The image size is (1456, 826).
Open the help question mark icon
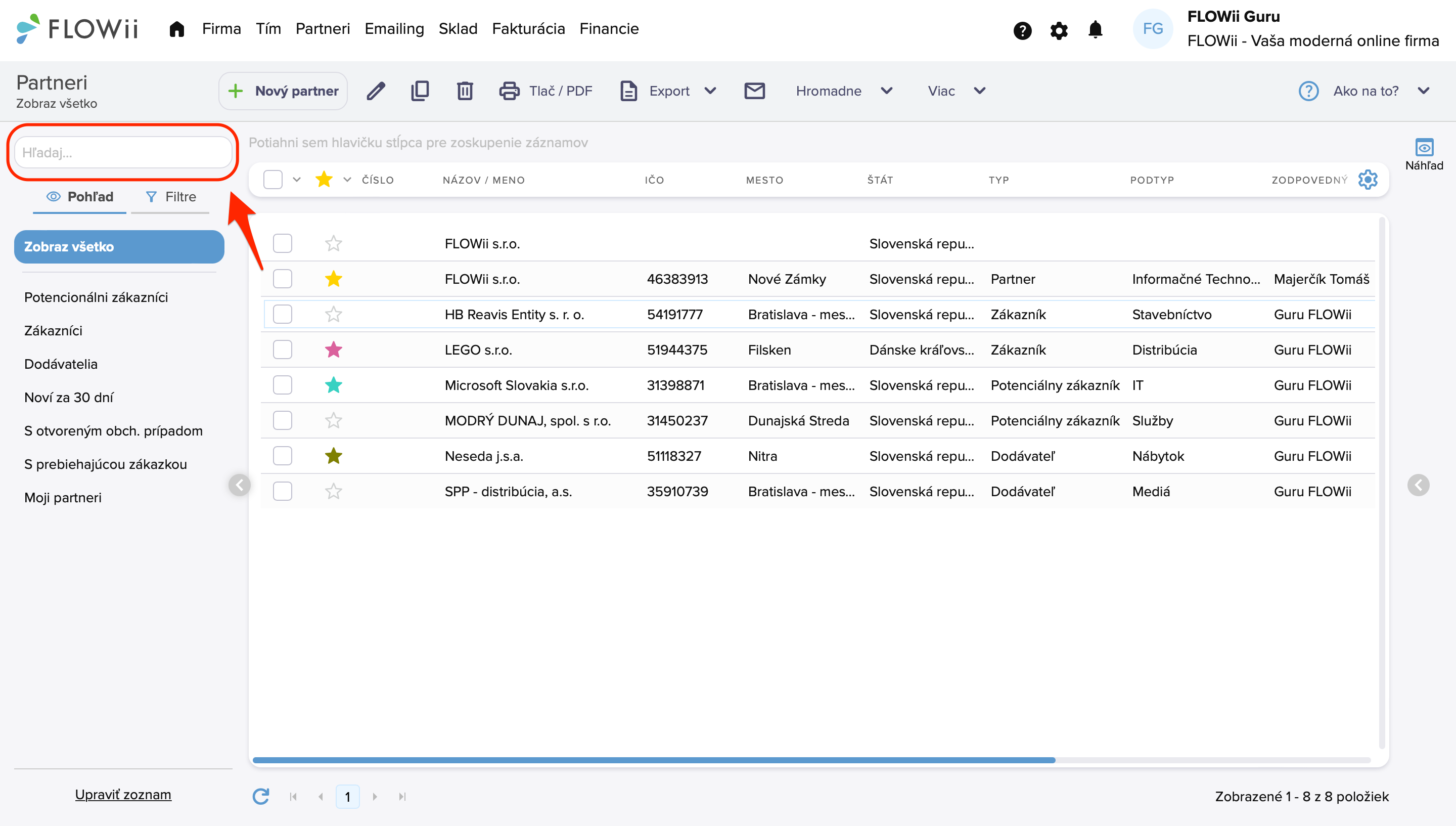[1022, 30]
